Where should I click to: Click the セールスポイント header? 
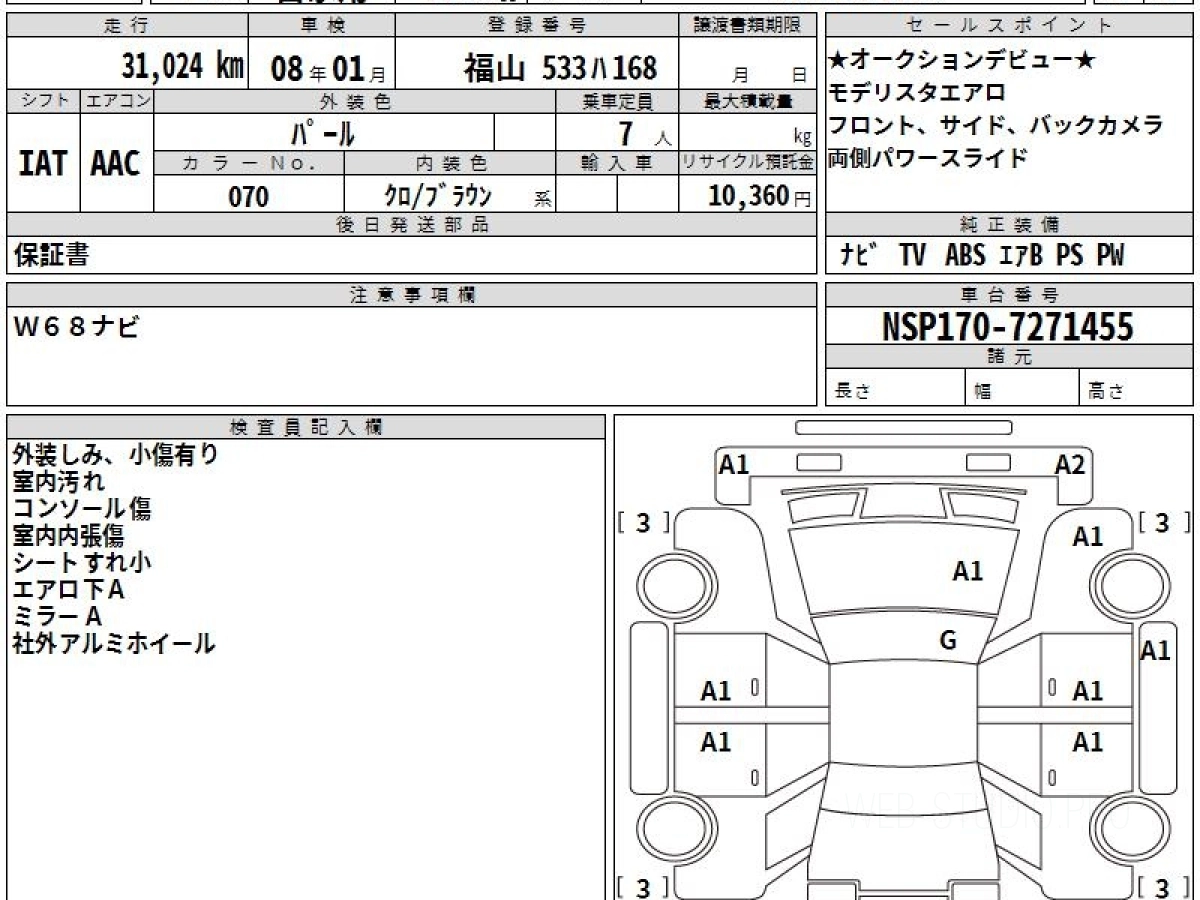click(x=1009, y=27)
